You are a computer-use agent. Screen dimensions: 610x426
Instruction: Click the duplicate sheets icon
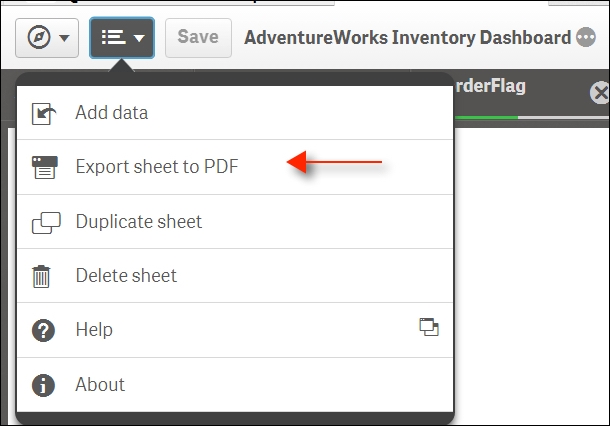pyautogui.click(x=46, y=223)
